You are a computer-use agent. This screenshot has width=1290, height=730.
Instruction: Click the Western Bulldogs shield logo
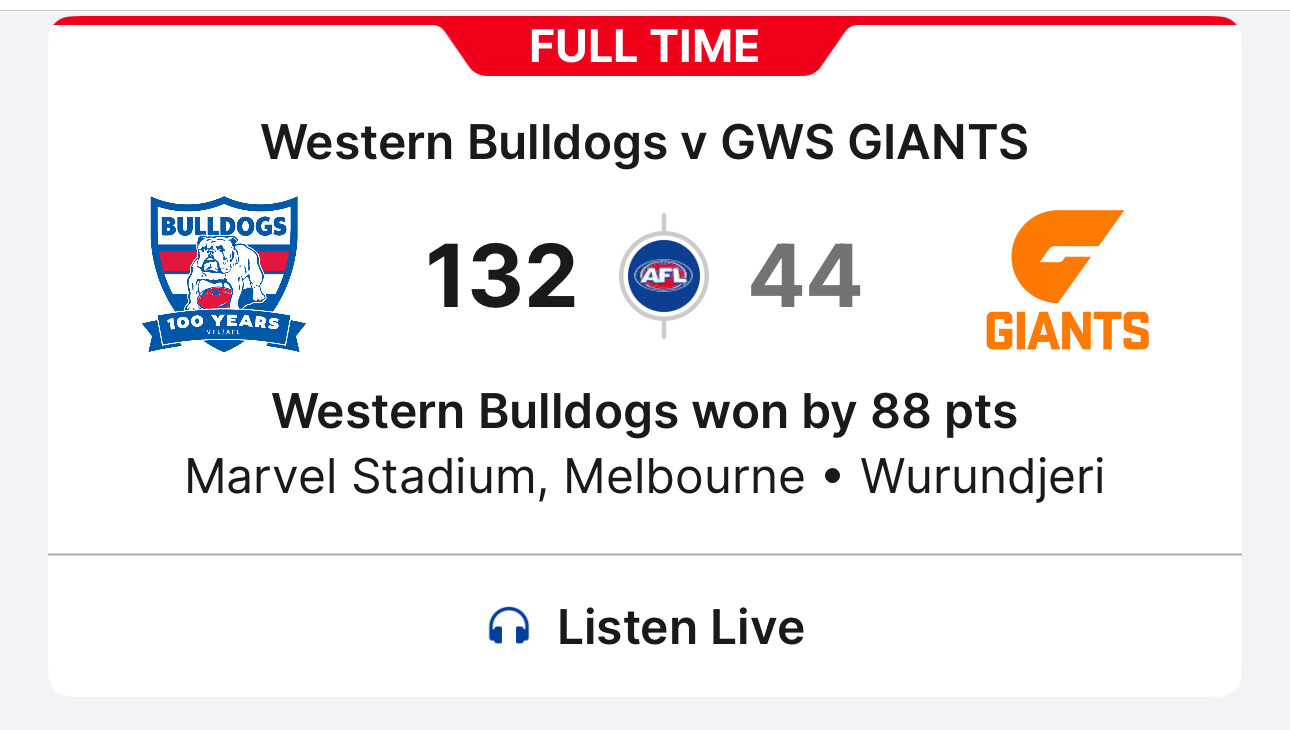point(224,274)
